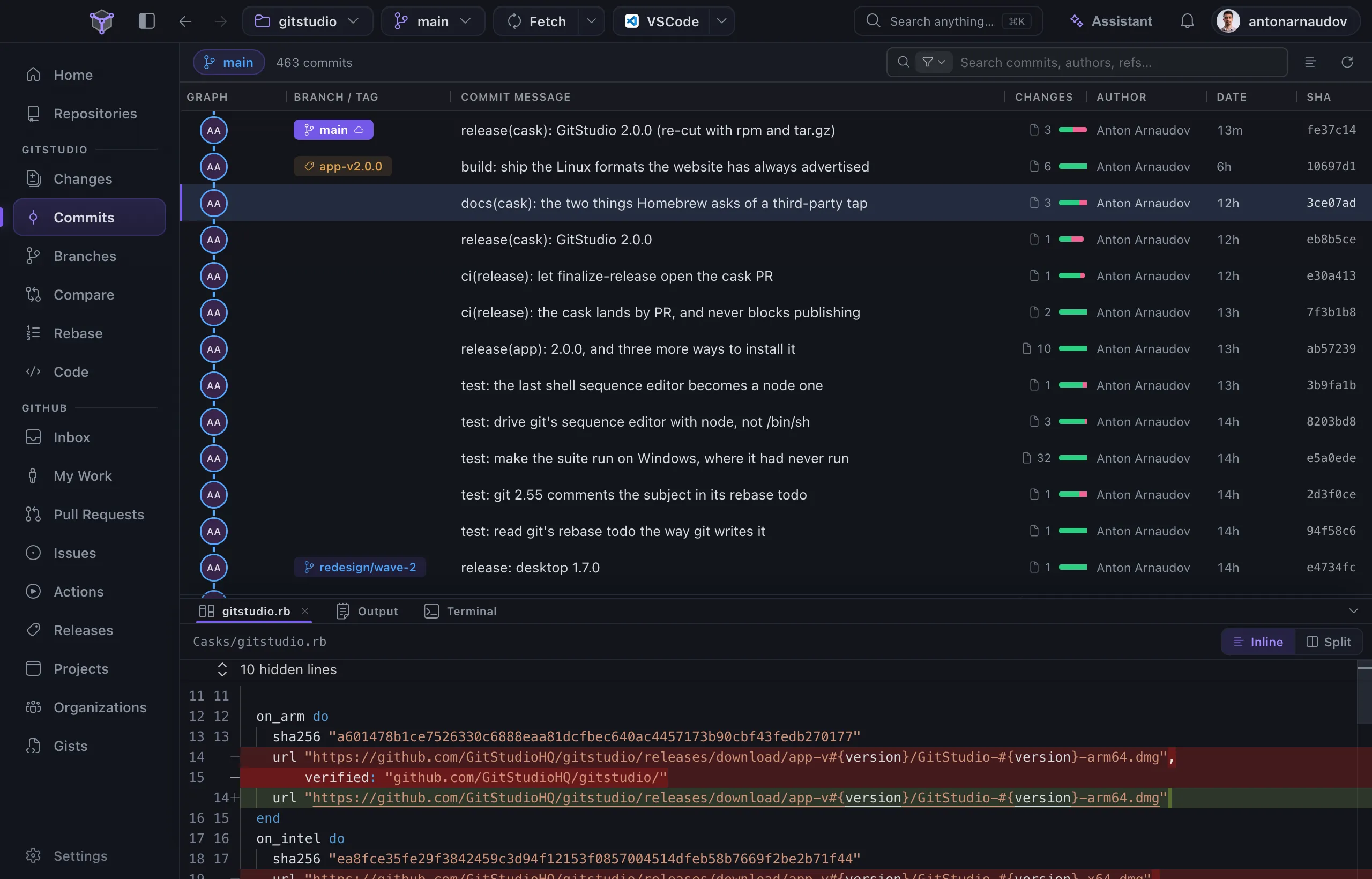Click the changes bar for commit e5a0ede
1372x879 pixels.
[1072, 458]
